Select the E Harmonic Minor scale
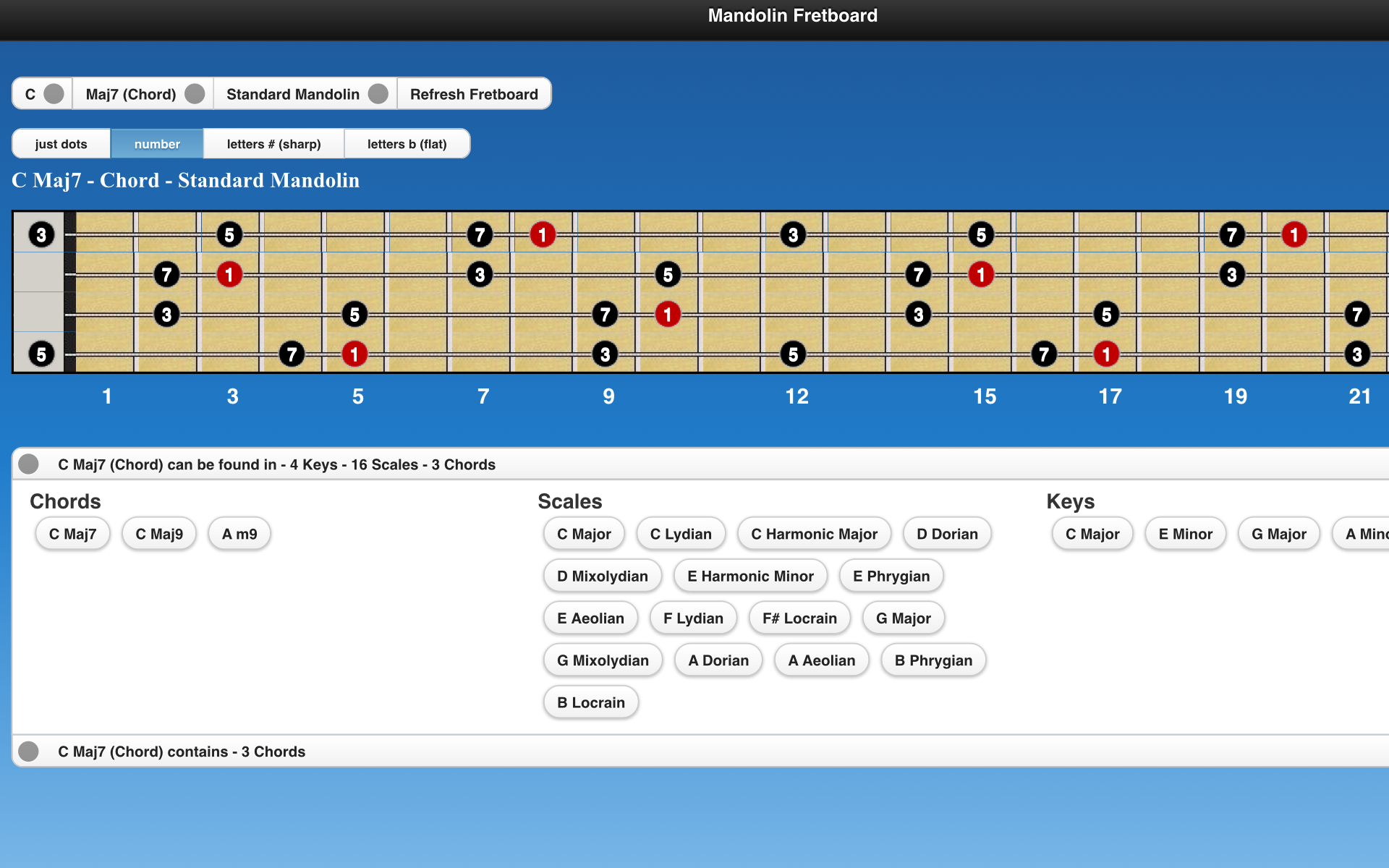This screenshot has width=1389, height=868. point(750,576)
